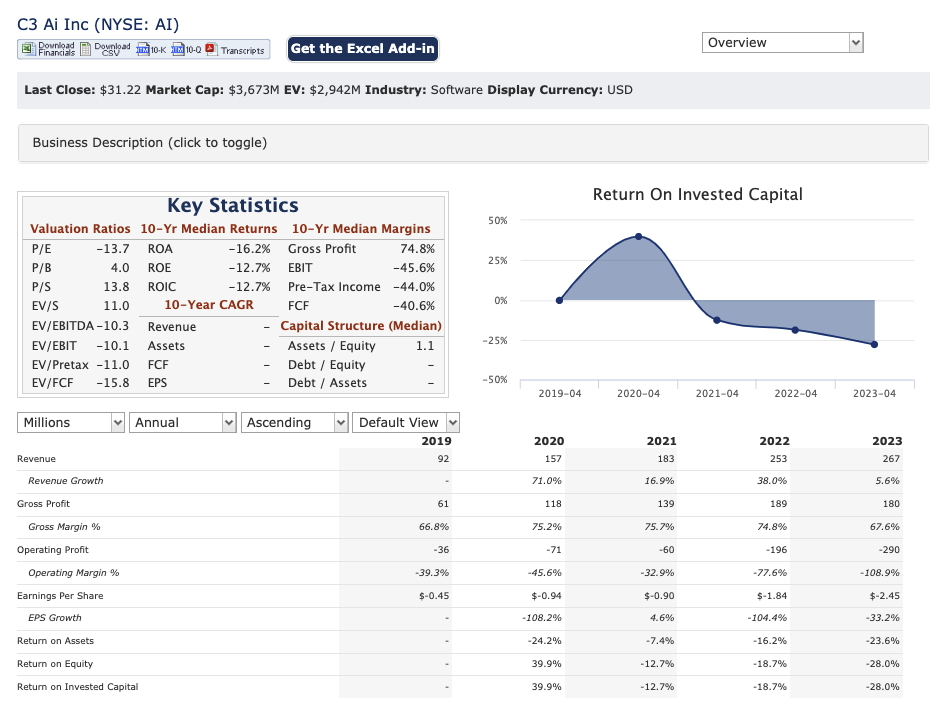Open the Annual period dropdown
Image resolution: width=944 pixels, height=714 pixels.
pos(182,423)
